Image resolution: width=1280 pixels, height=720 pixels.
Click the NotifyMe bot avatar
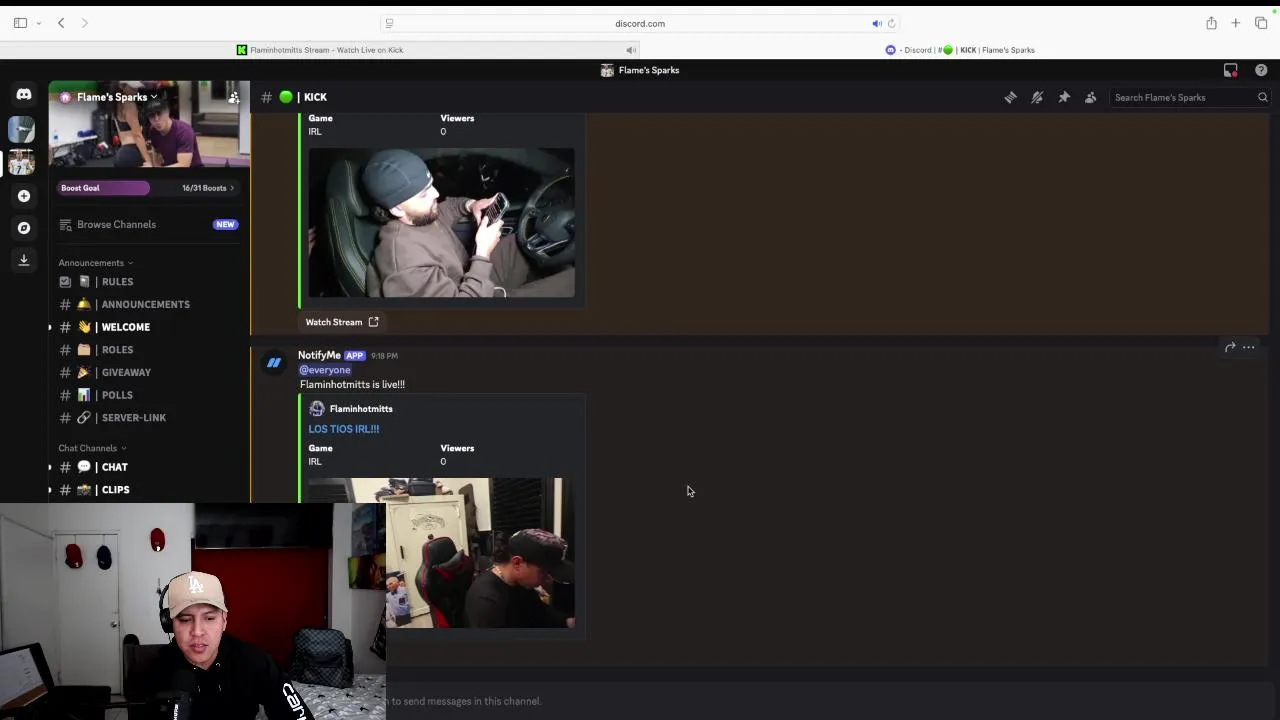tap(273, 363)
